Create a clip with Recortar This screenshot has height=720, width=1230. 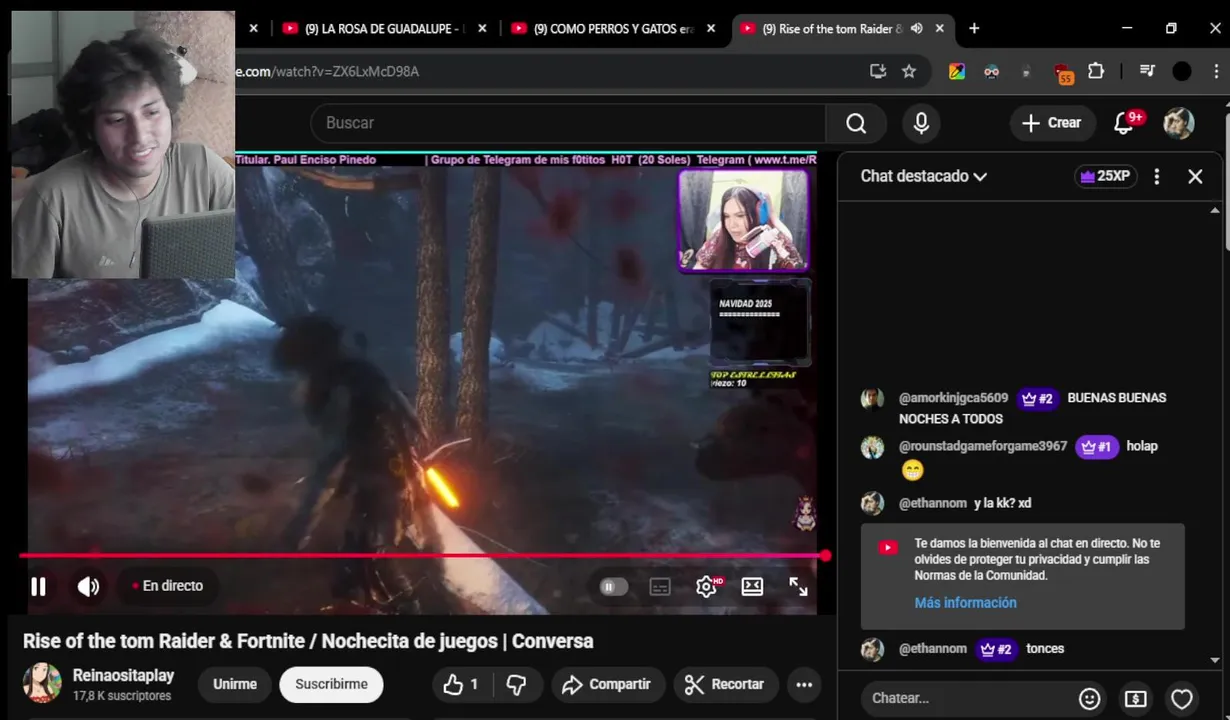[725, 684]
